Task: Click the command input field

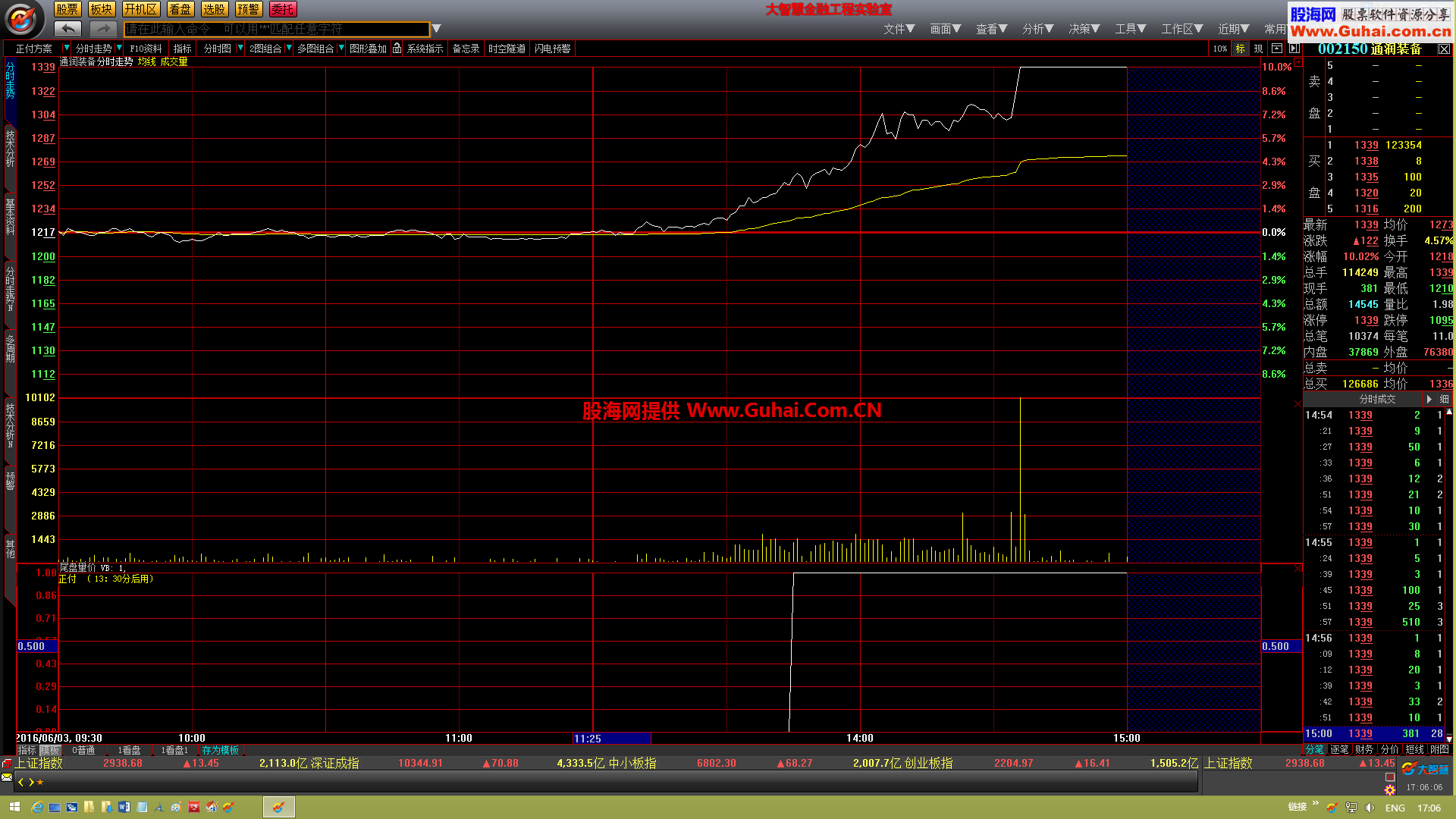Action: [277, 29]
